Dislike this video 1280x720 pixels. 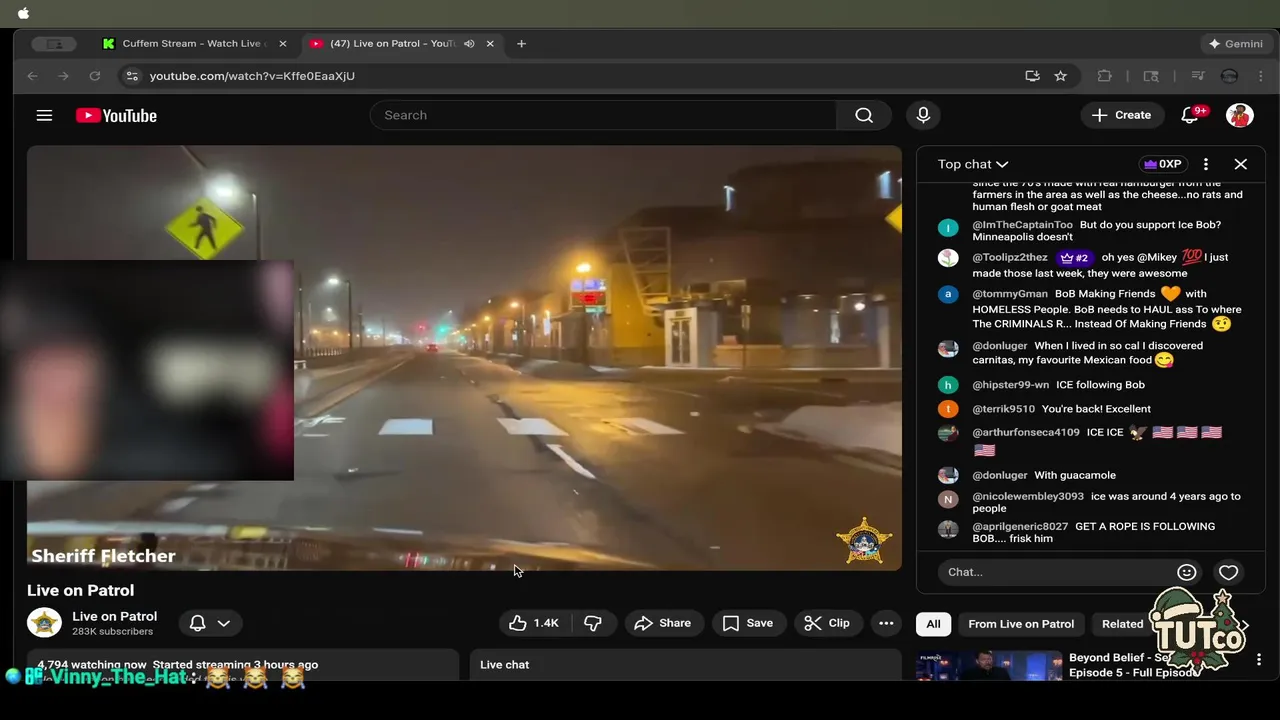point(593,623)
